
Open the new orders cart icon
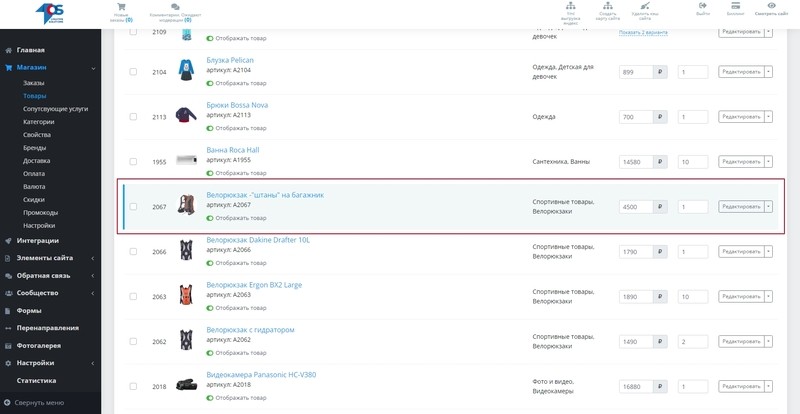[121, 7]
